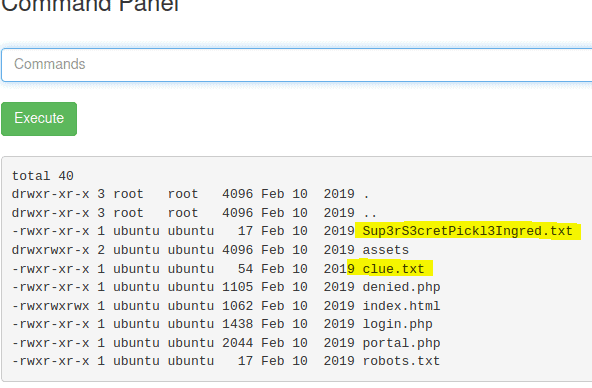The height and width of the screenshot is (388, 592).
Task: Click the drwxrwxr-x permissions of assets
Action: [51, 250]
